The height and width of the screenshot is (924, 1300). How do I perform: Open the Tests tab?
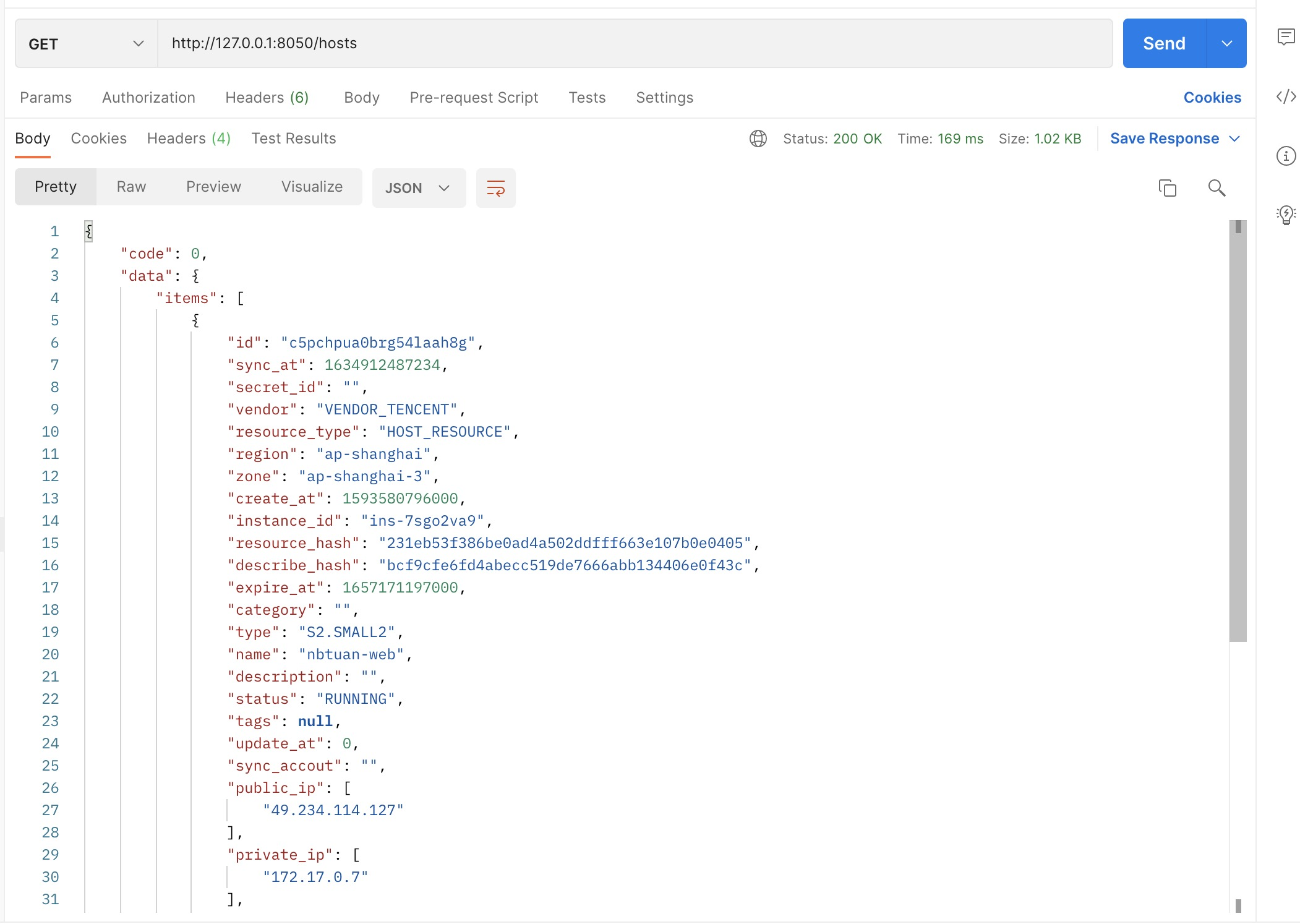[x=587, y=98]
